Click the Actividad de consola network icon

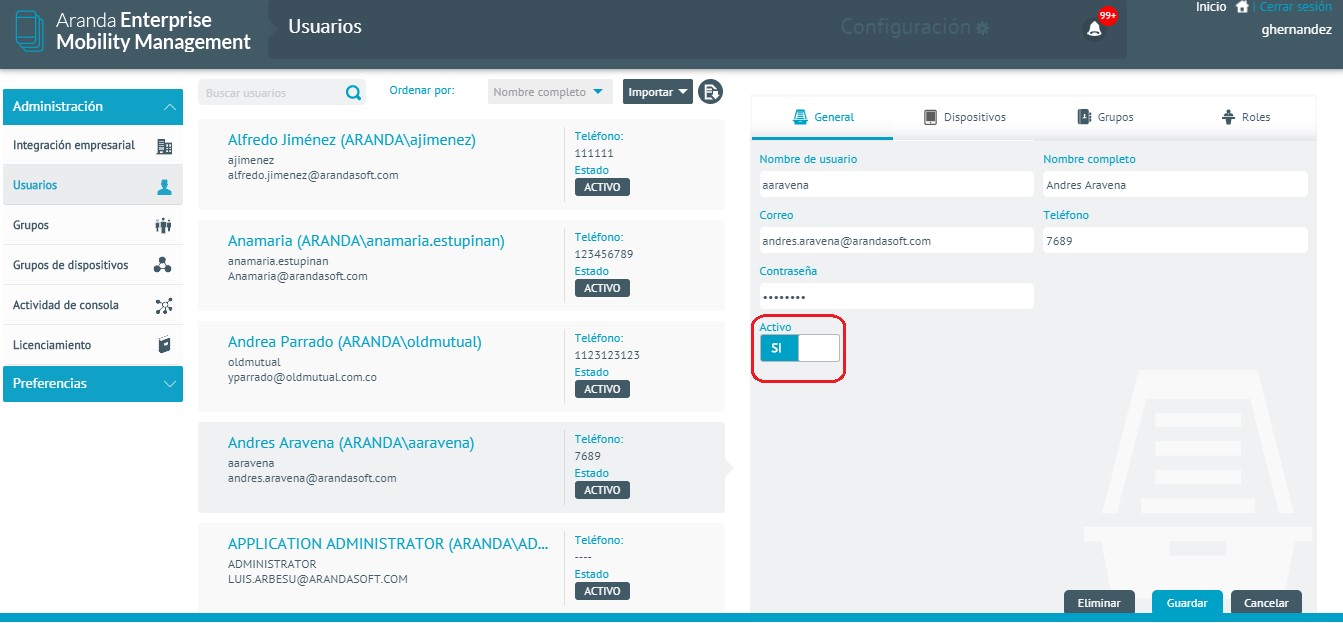(x=165, y=306)
